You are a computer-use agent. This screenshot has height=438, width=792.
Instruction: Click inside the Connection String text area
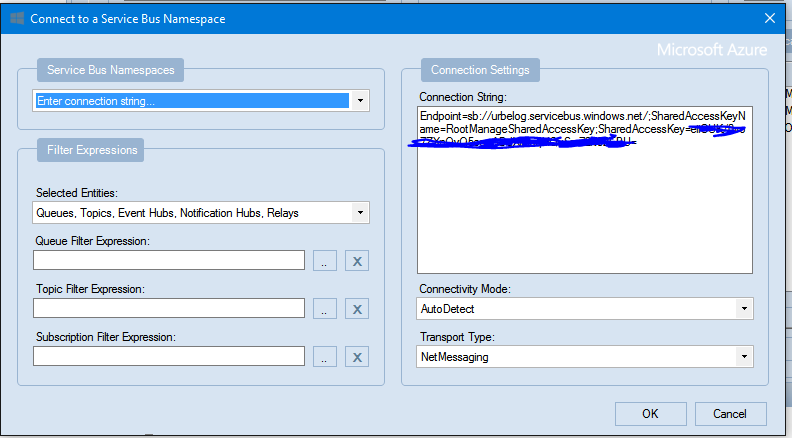point(584,210)
